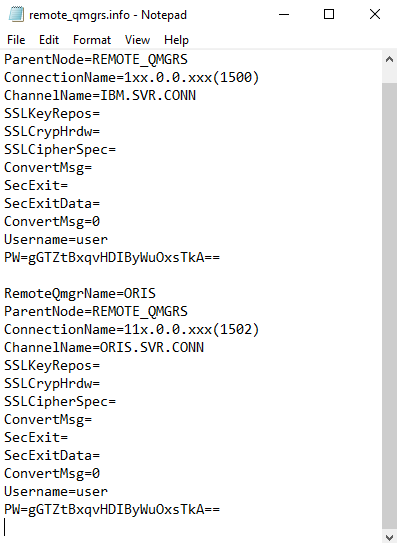Open the Edit menu
The width and height of the screenshot is (397, 543).
coord(49,40)
